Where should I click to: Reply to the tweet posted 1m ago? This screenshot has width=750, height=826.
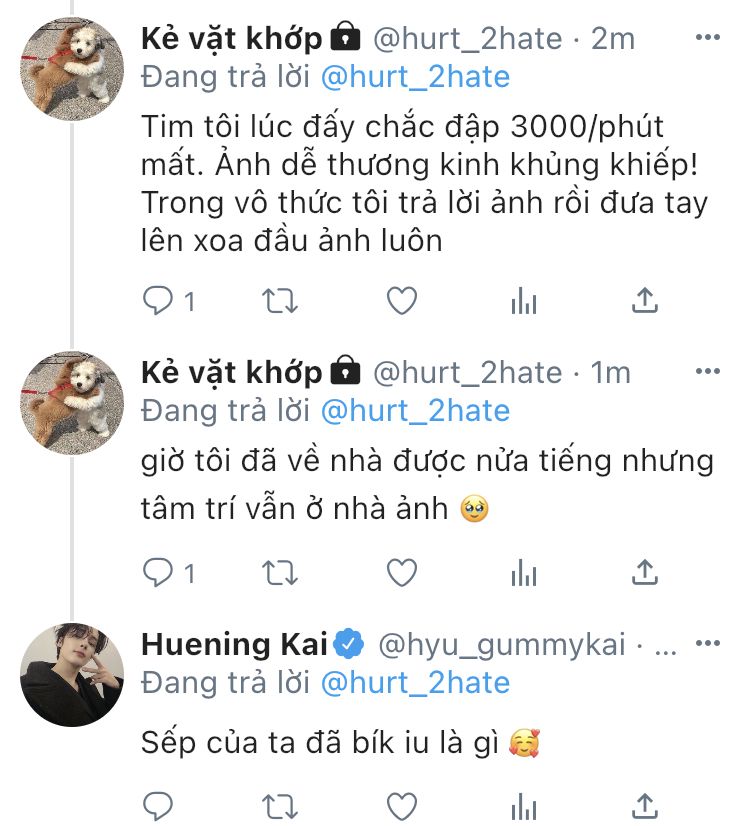(x=158, y=572)
